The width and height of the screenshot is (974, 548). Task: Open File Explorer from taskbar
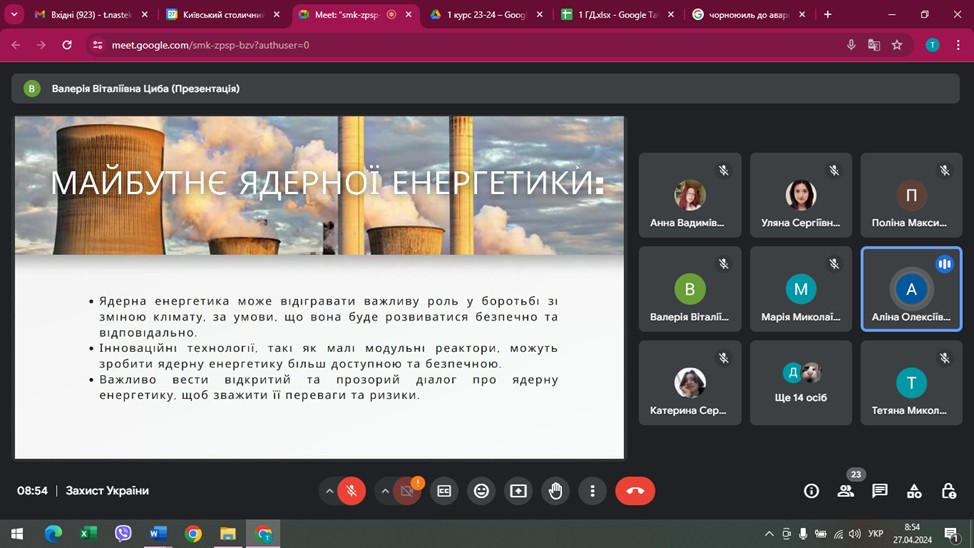coord(228,534)
